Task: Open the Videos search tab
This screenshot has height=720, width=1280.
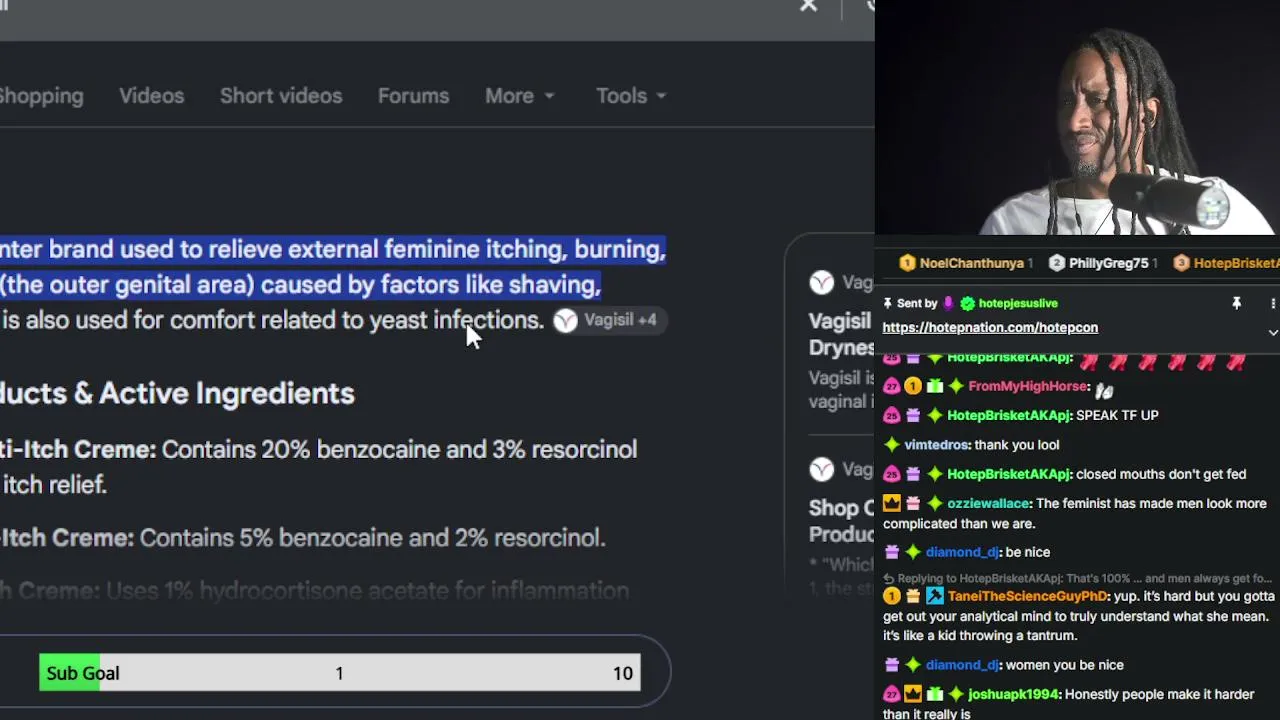Action: tap(152, 96)
